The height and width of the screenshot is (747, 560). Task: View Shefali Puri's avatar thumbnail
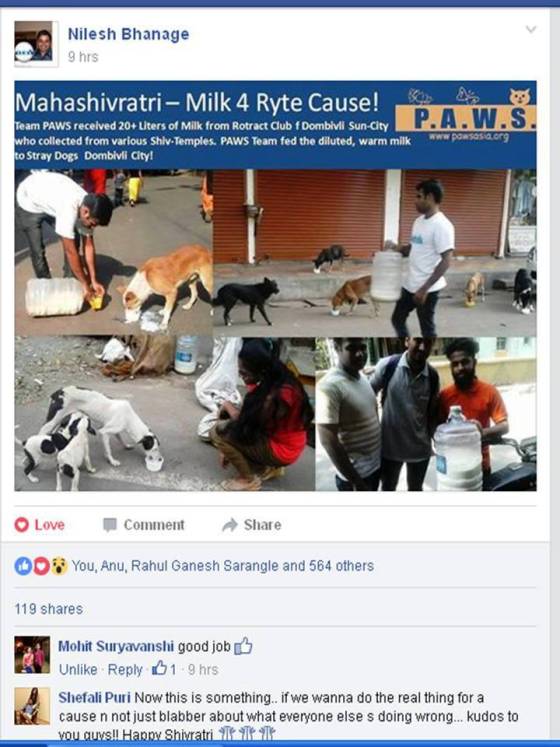[32, 706]
